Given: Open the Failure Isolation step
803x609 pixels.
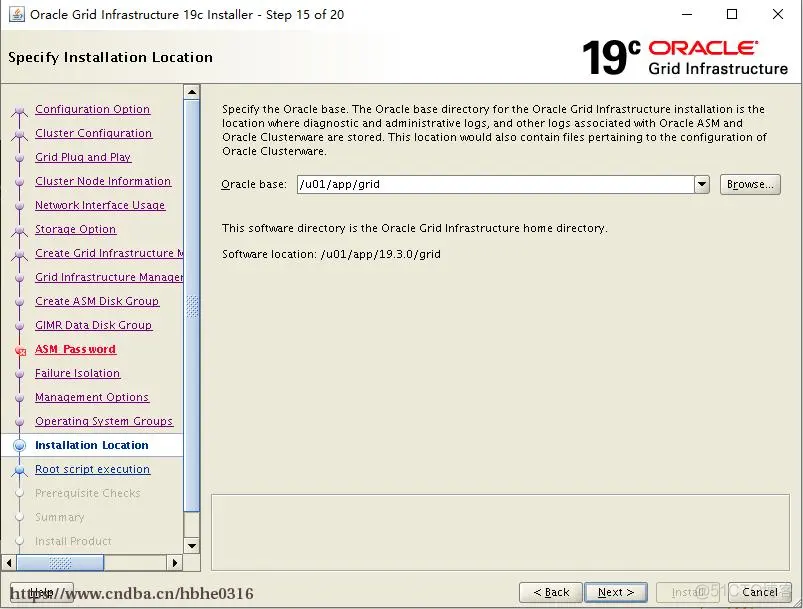Looking at the screenshot, I should [77, 373].
